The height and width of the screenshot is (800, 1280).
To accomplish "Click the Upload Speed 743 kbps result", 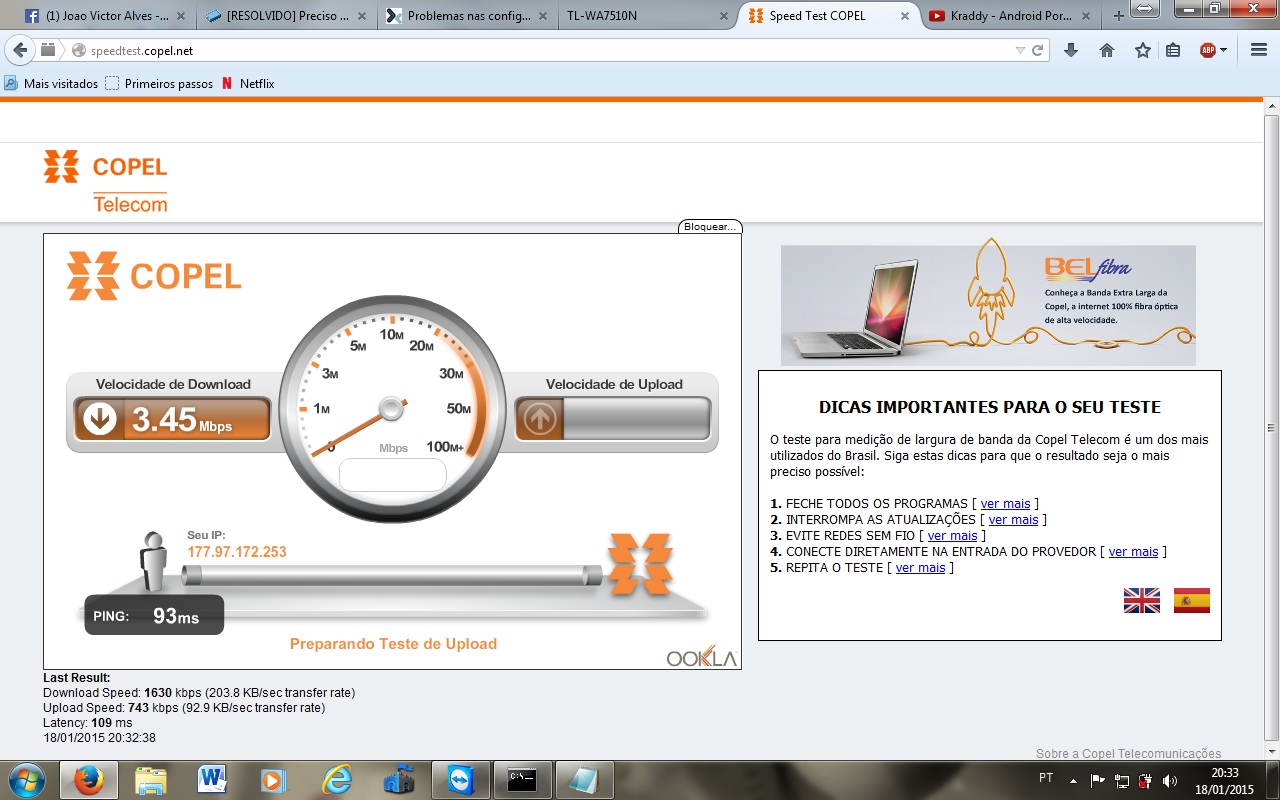I will (184, 708).
